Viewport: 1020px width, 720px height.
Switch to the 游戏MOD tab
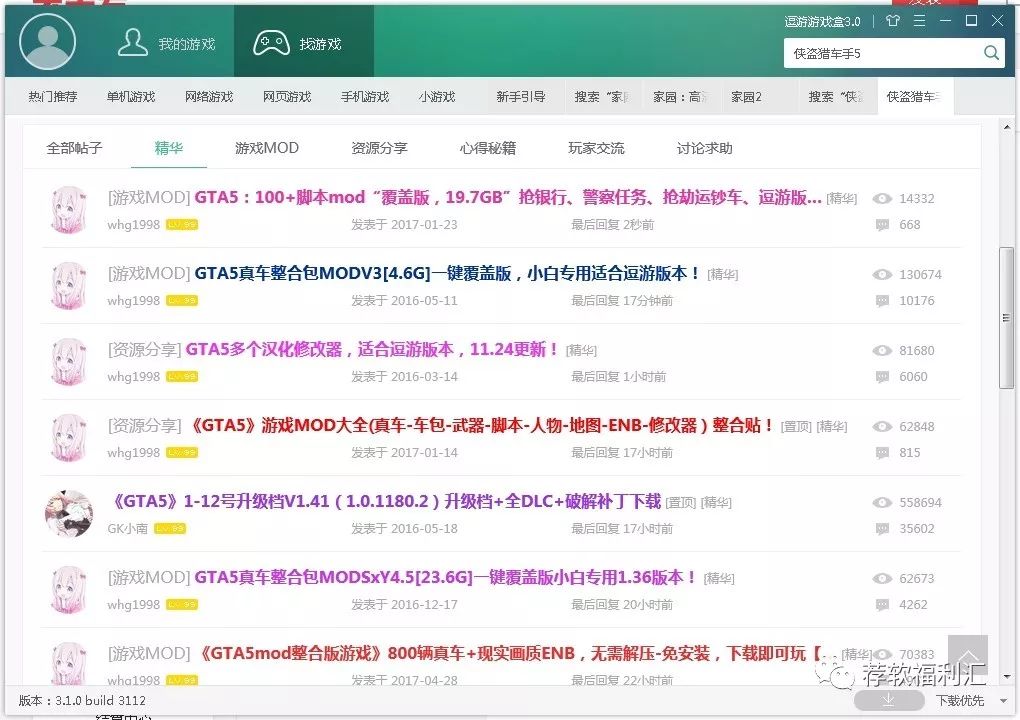tap(266, 147)
